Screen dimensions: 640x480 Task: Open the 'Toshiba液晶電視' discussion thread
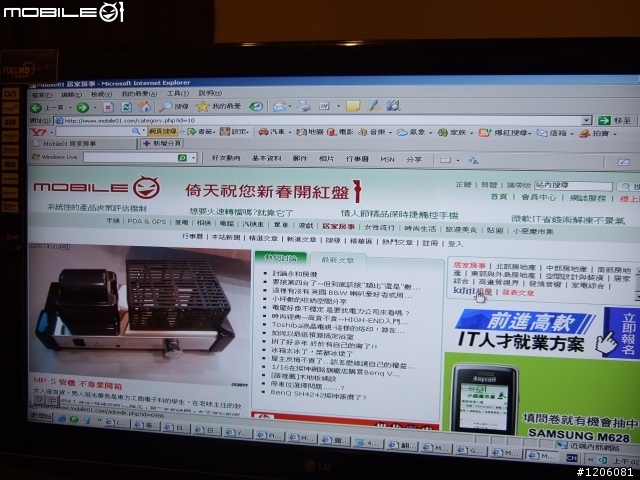pos(338,328)
